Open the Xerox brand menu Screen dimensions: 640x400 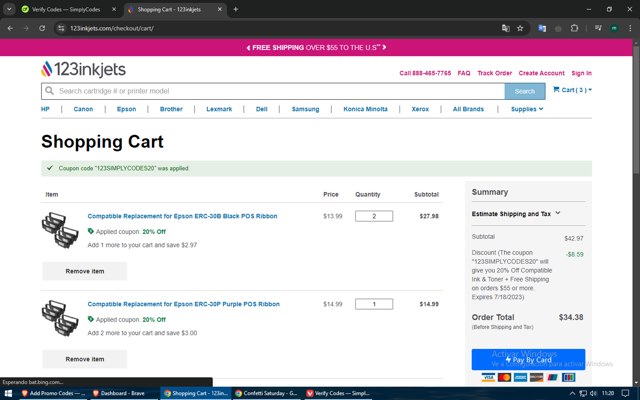pos(420,109)
